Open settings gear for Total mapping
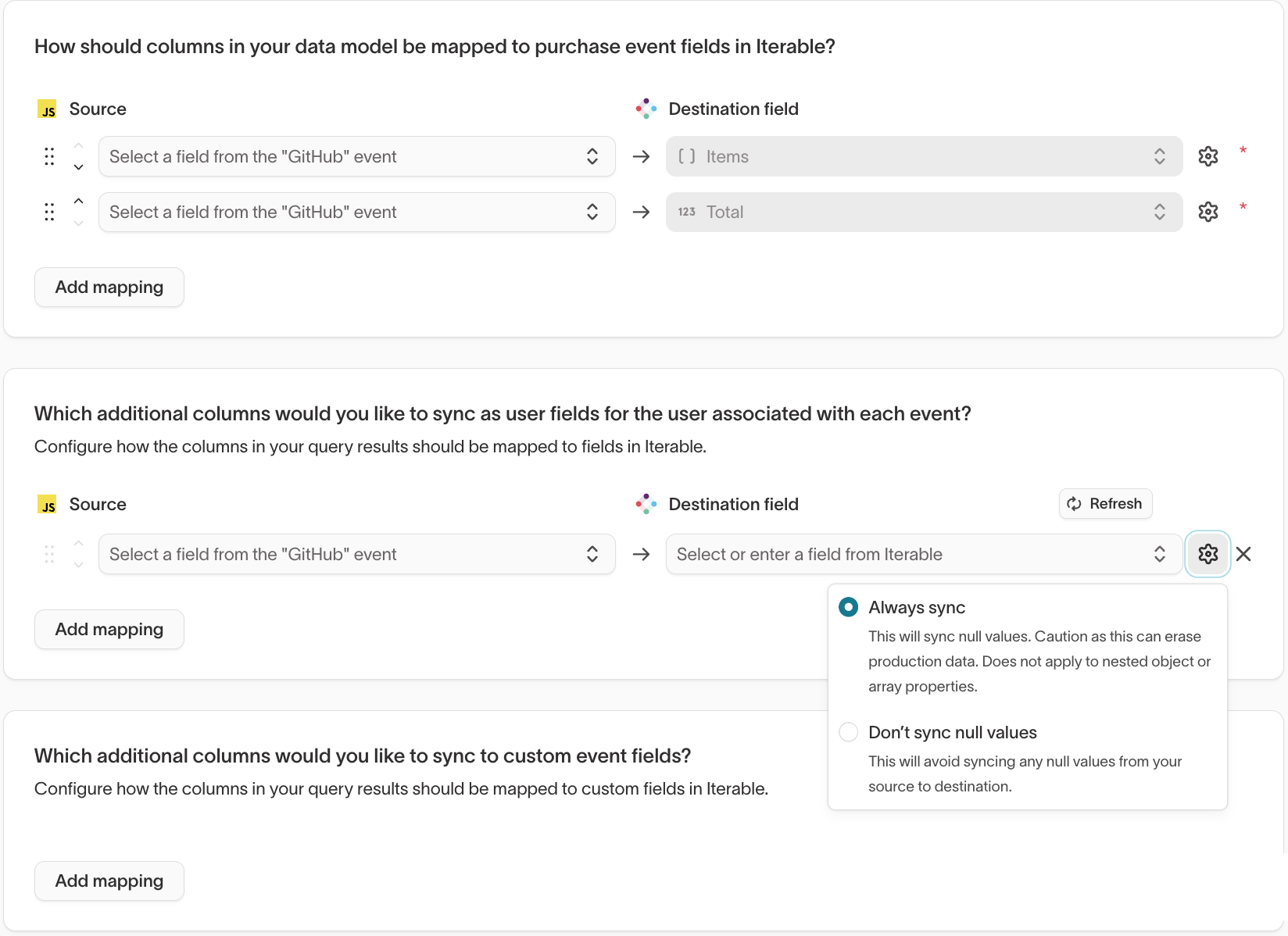The height and width of the screenshot is (936, 1288). click(1207, 212)
